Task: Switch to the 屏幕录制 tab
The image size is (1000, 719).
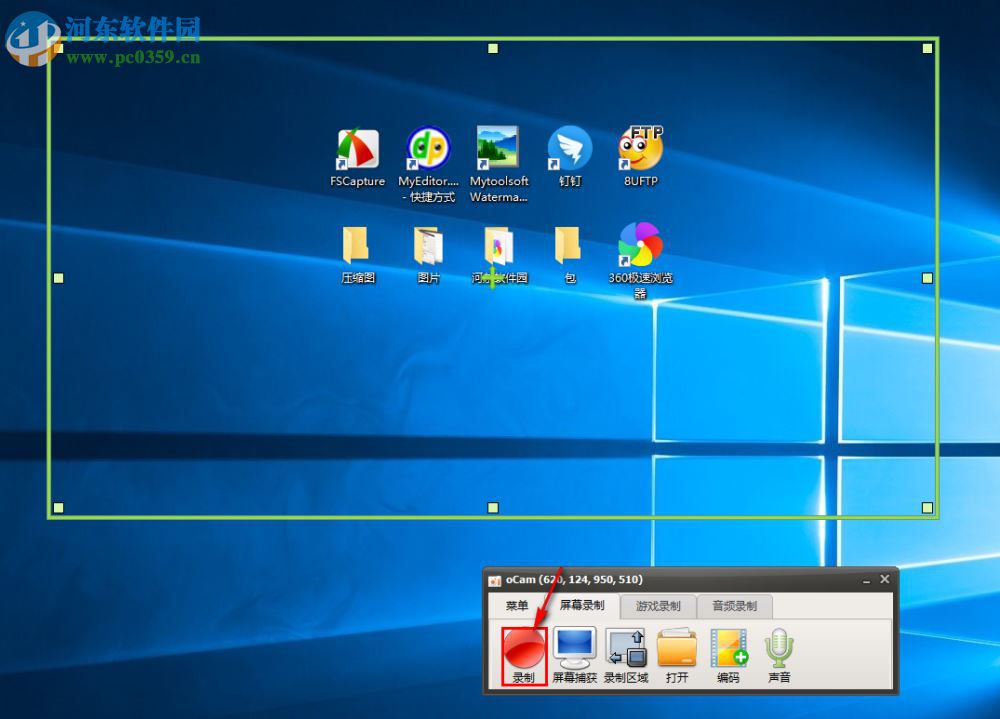Action: point(581,606)
